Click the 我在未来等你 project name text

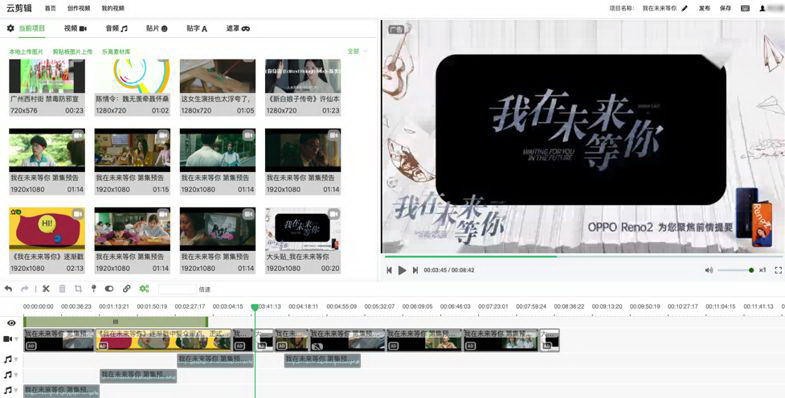pyautogui.click(x=659, y=8)
